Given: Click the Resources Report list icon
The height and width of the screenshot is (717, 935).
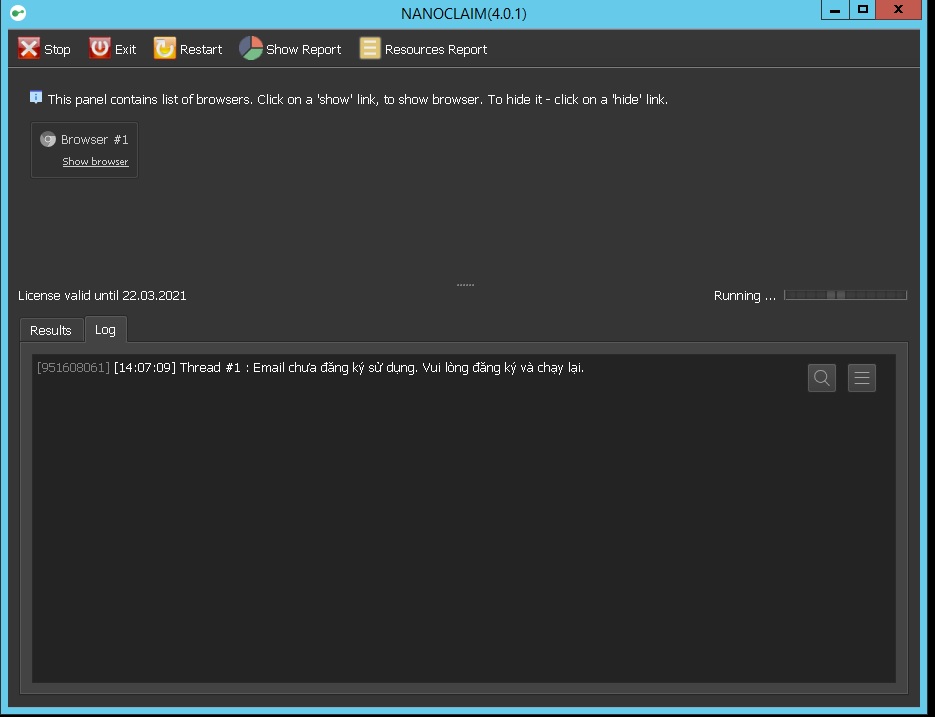Looking at the screenshot, I should tap(370, 48).
